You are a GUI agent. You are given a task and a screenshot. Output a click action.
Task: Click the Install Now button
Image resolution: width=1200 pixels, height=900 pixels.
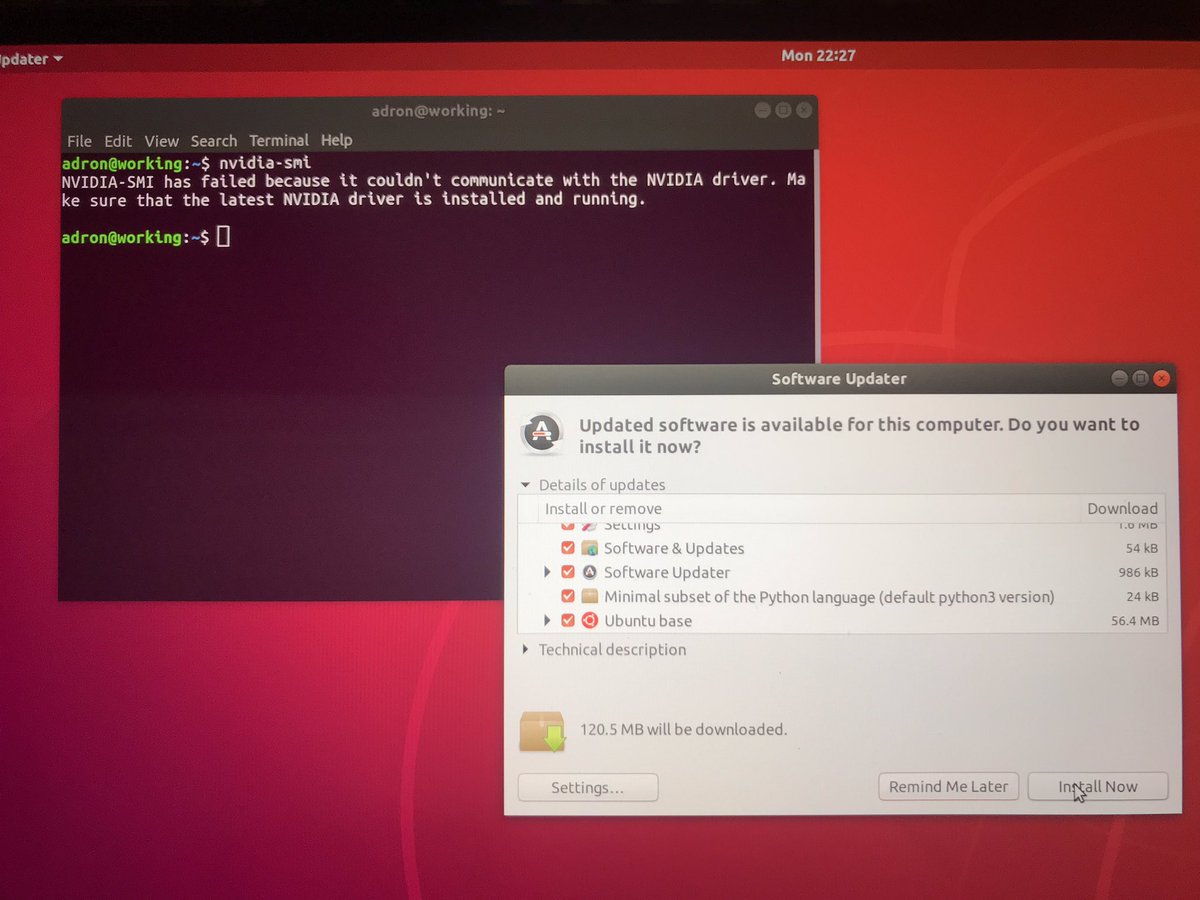point(1098,786)
